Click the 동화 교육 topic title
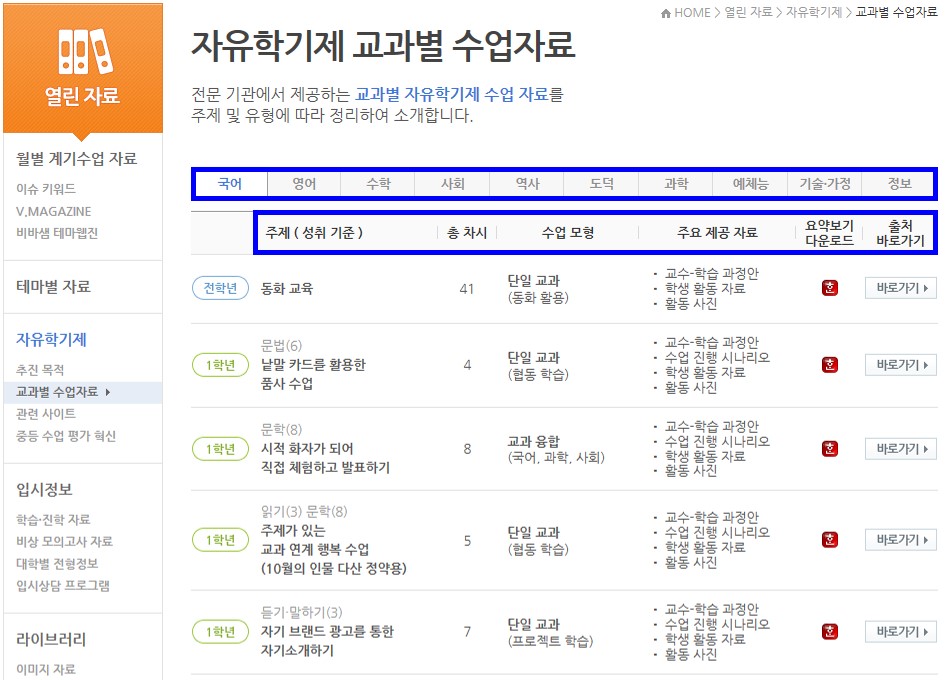Viewport: 946px width, 680px height. click(287, 288)
